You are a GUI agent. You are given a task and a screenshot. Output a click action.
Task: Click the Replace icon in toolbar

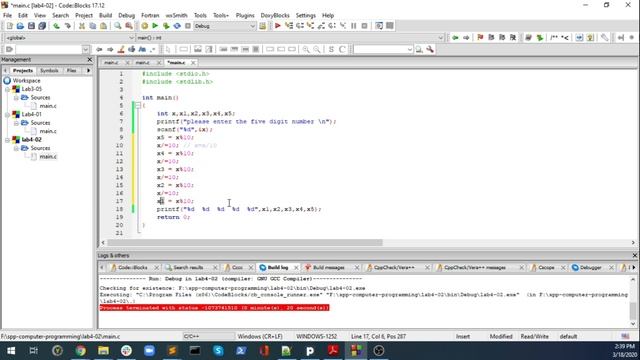tap(129, 26)
